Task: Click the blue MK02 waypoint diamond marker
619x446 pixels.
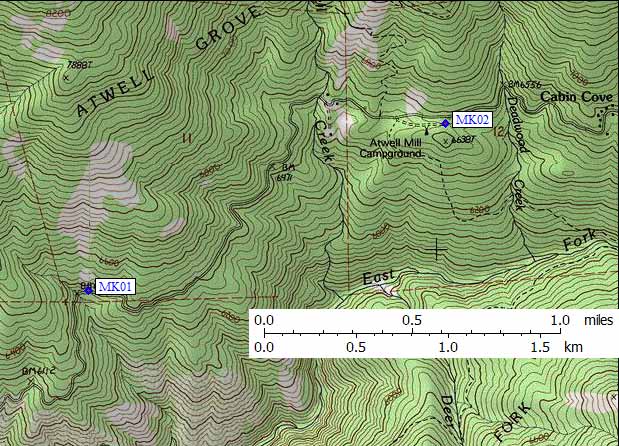Action: [445, 123]
